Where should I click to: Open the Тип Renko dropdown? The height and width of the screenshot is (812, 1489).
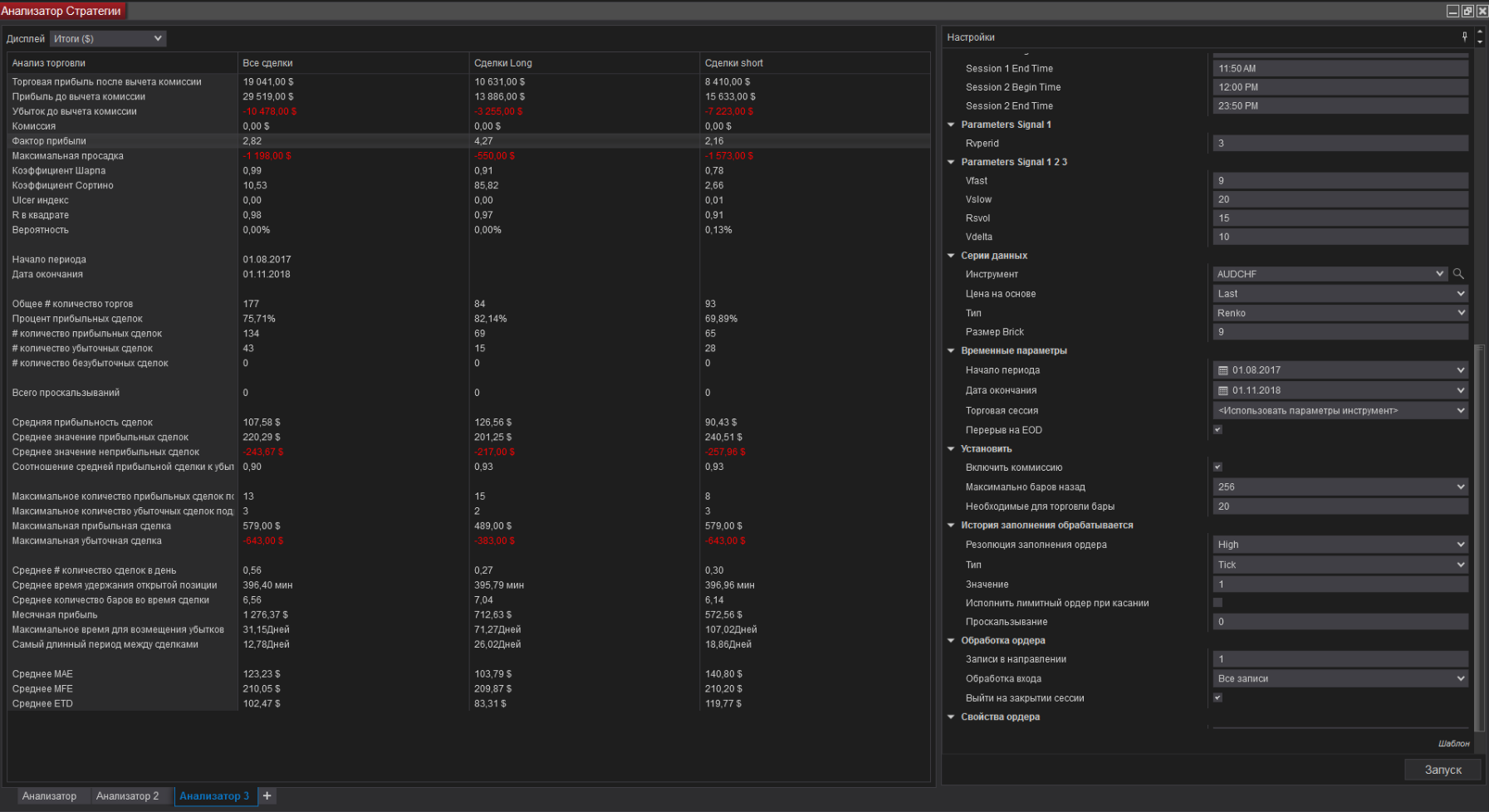pos(1340,313)
